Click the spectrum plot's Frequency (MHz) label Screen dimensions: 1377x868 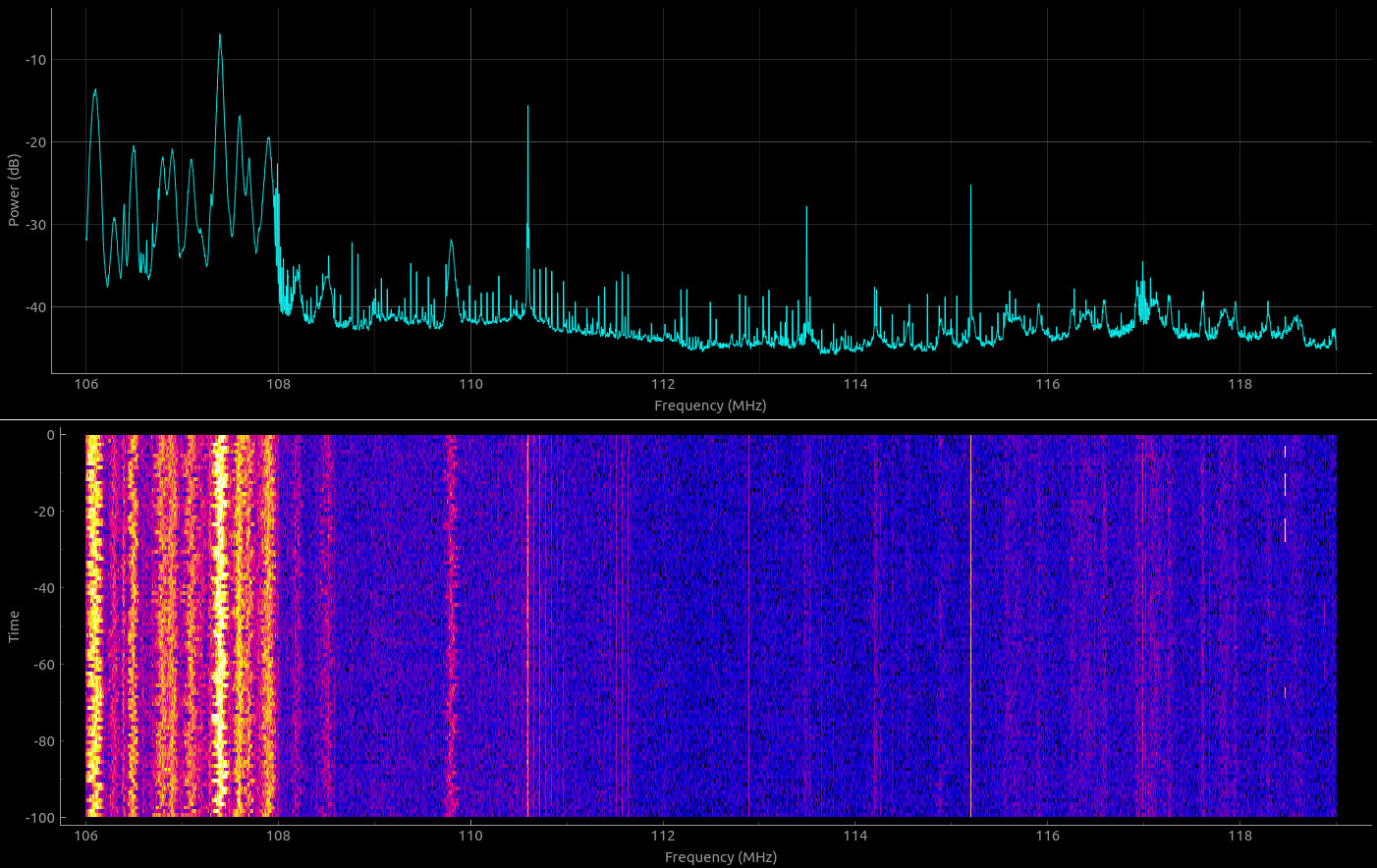coord(710,406)
